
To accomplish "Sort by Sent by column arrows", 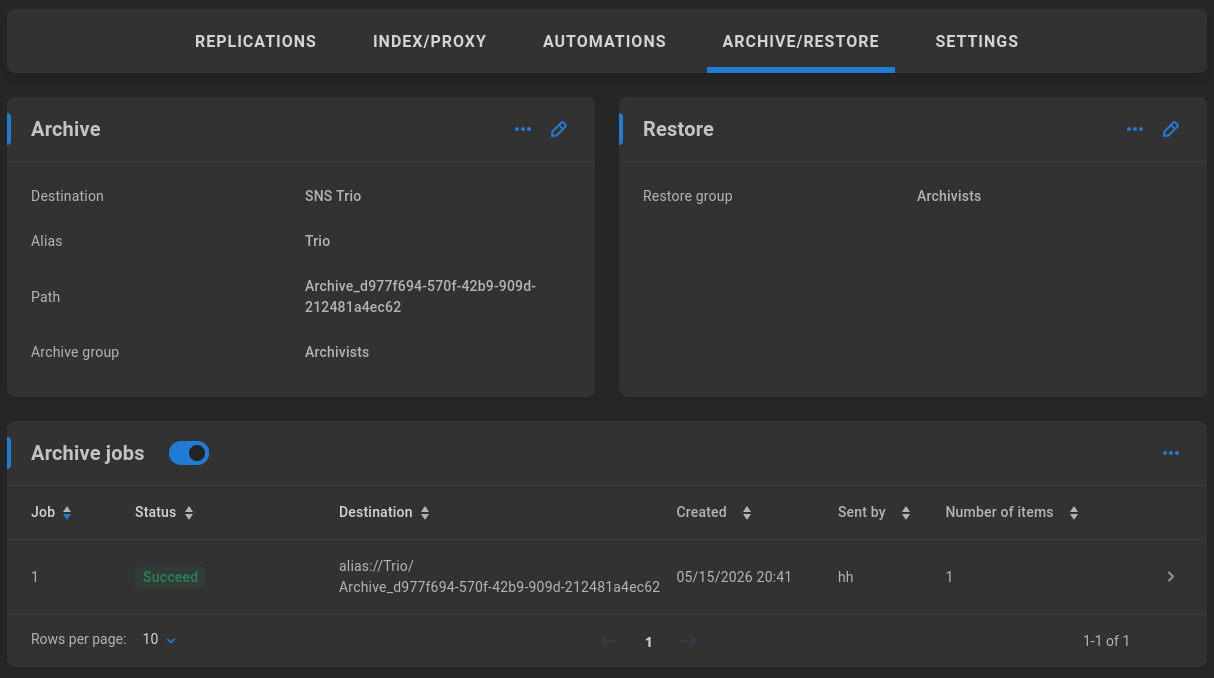I will click(x=906, y=513).
